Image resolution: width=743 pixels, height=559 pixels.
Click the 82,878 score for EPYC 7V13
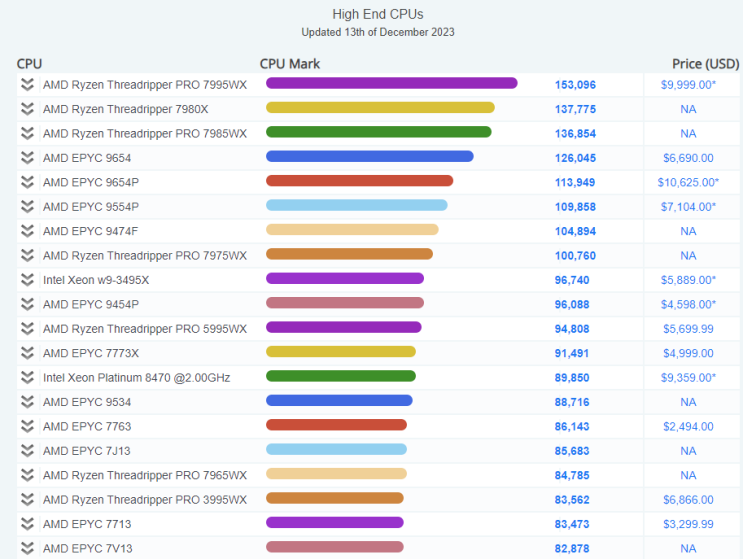click(572, 549)
